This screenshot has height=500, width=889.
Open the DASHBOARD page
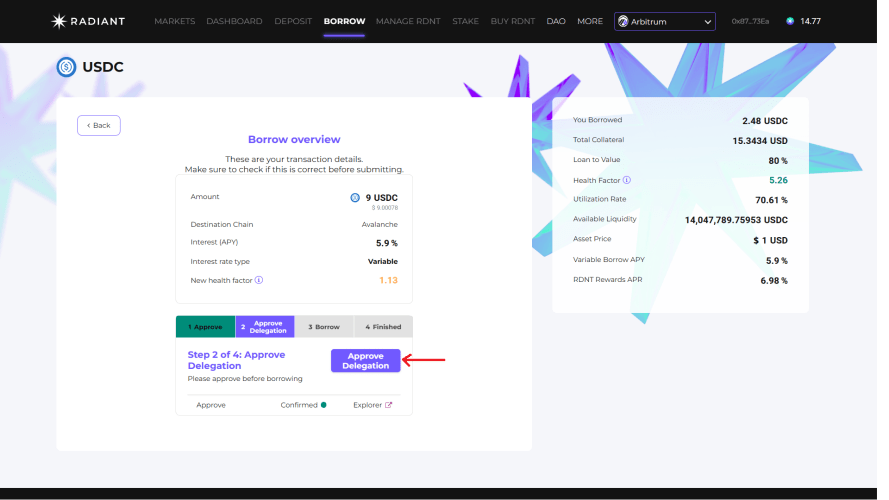click(234, 22)
